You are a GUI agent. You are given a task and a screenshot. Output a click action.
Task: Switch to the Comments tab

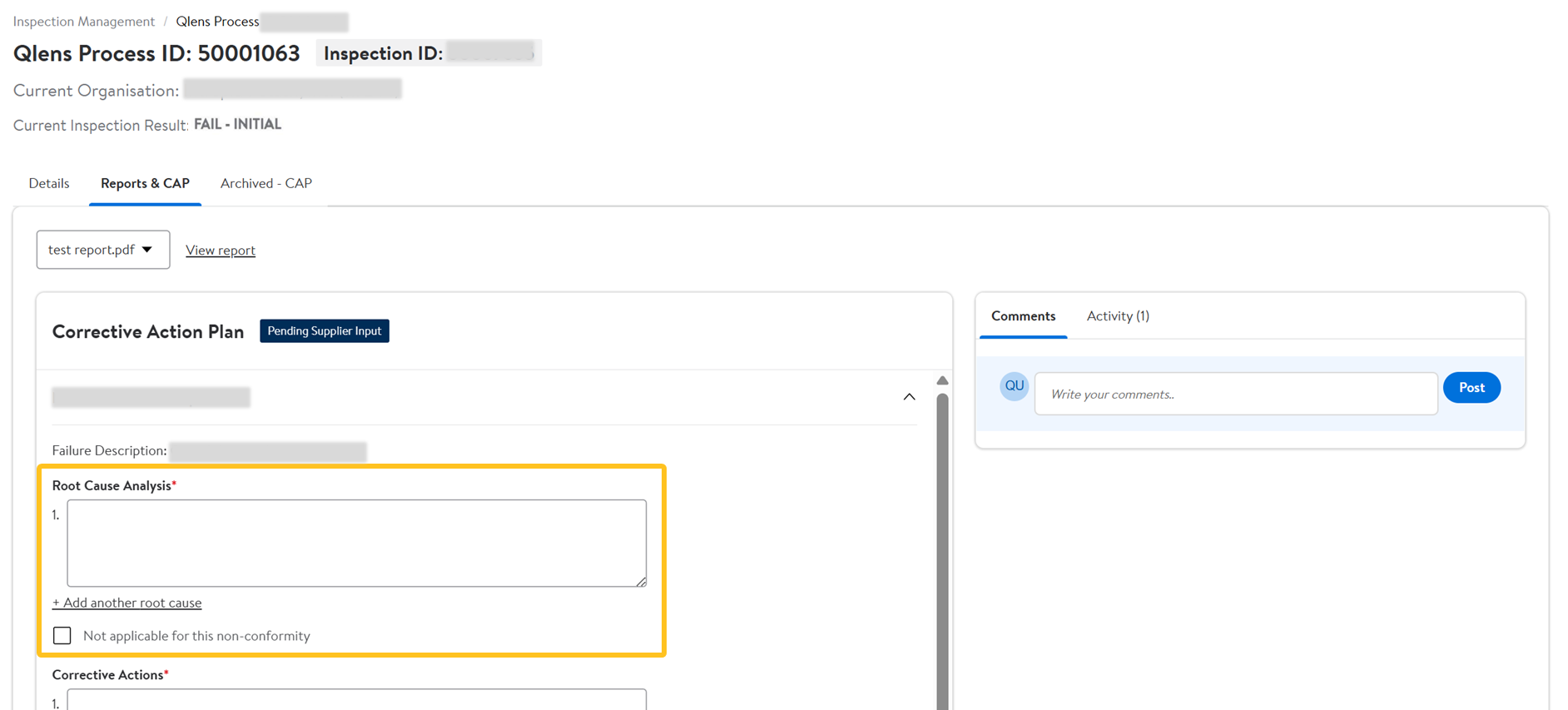[x=1023, y=316]
